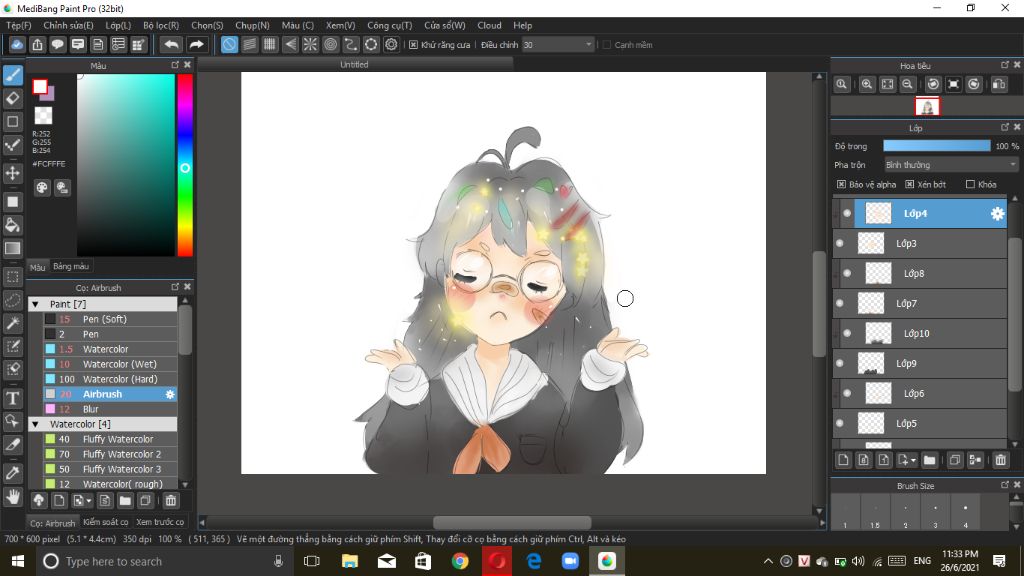Open Pha trộn blend mode dropdown

pyautogui.click(x=951, y=165)
